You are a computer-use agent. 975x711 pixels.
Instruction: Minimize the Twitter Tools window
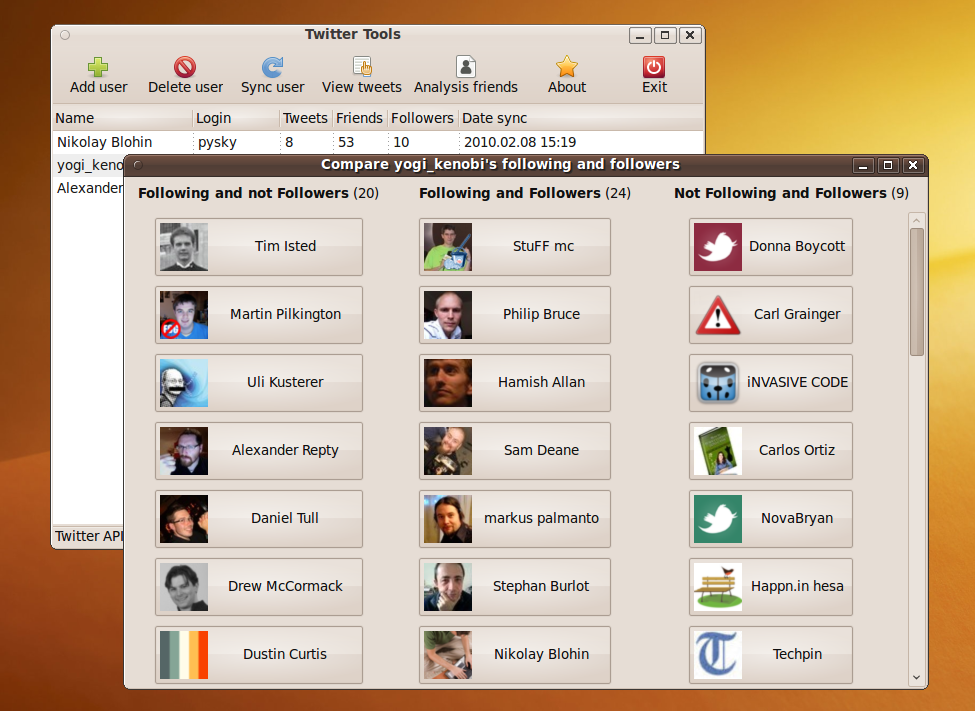640,35
